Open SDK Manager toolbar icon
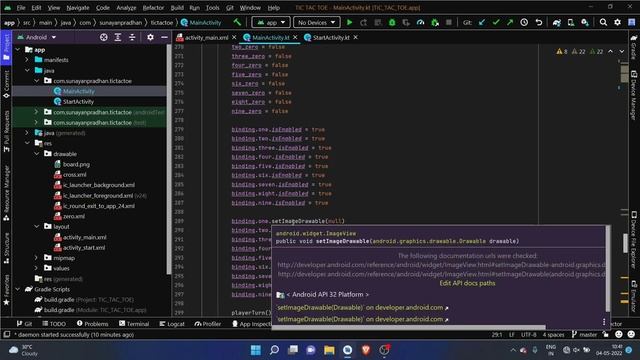Image resolution: width=640 pixels, height=360 pixels. click(x=585, y=22)
